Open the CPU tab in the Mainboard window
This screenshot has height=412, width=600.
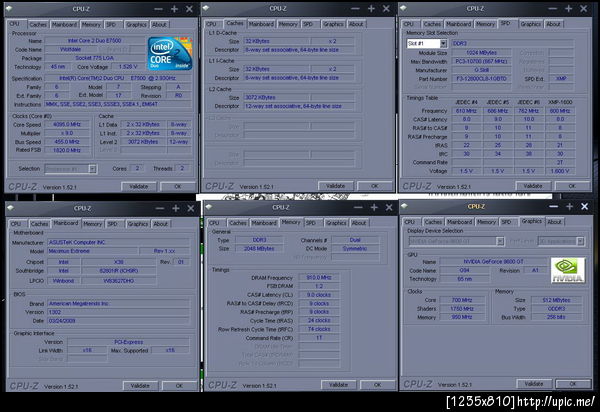pyautogui.click(x=14, y=223)
